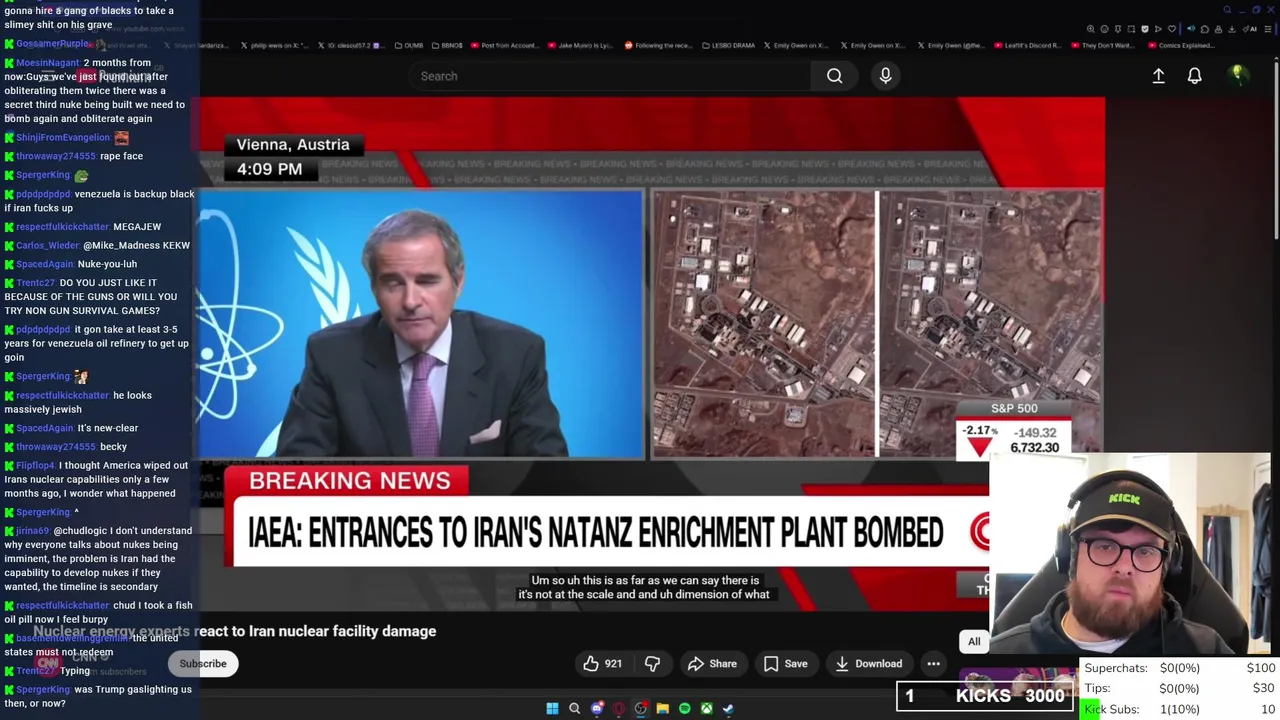Open the browser easy-setup menu icon
Image resolution: width=1280 pixels, height=720 pixels.
coord(1268,29)
